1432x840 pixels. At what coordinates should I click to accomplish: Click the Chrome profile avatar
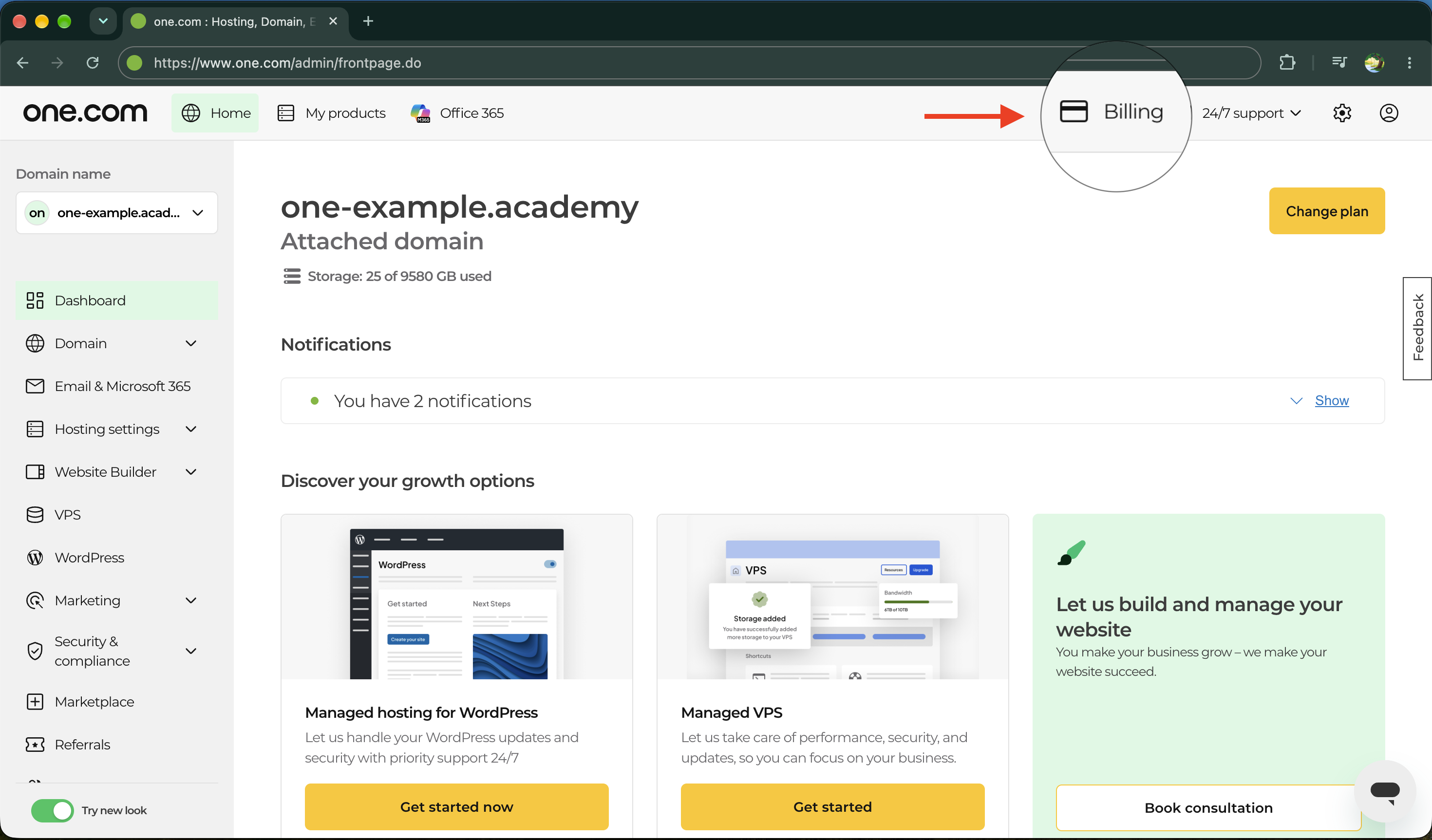coord(1374,62)
